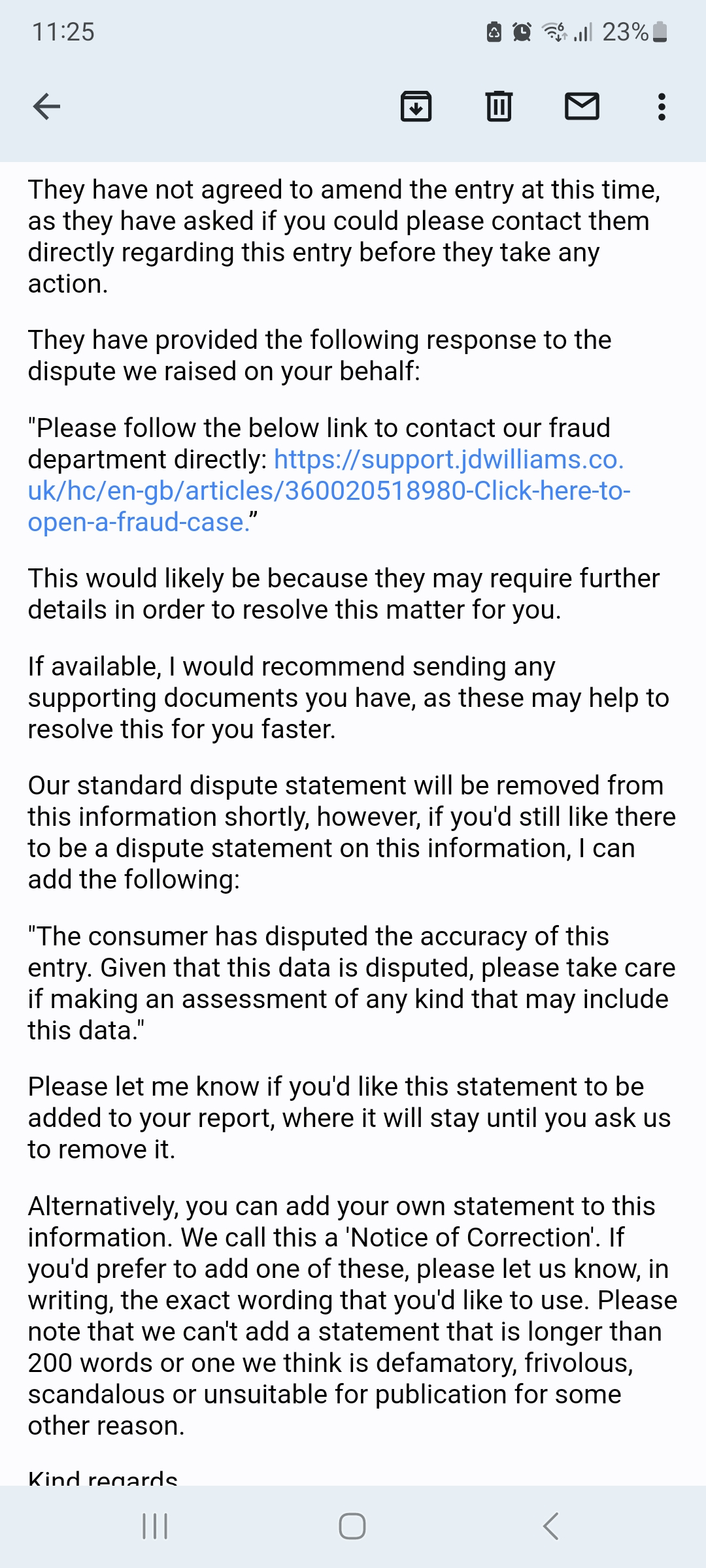This screenshot has height=1568, width=706.
Task: Archive this email with the archive icon
Action: [416, 106]
